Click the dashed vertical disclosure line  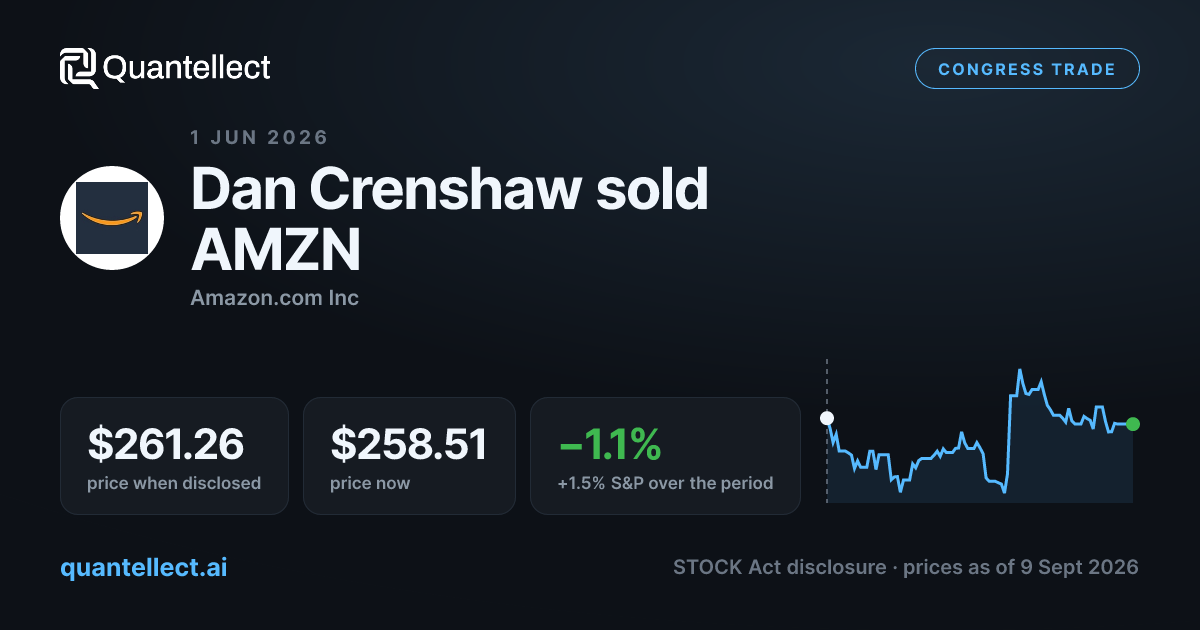pos(827,430)
